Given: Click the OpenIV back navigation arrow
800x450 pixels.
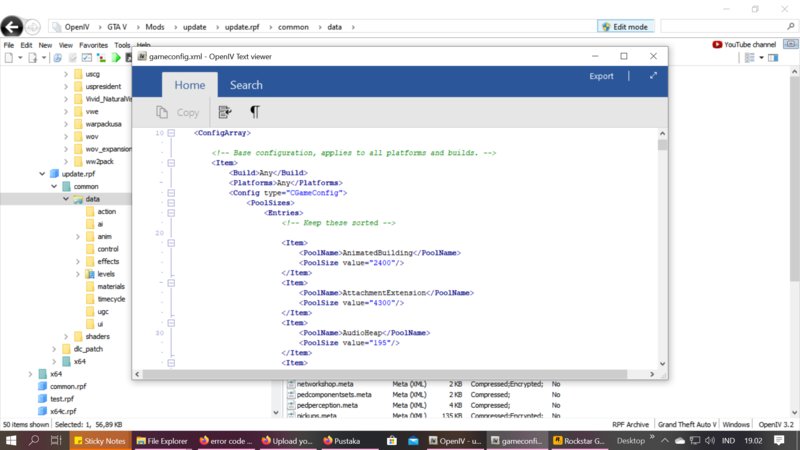Looking at the screenshot, I should 13,25.
